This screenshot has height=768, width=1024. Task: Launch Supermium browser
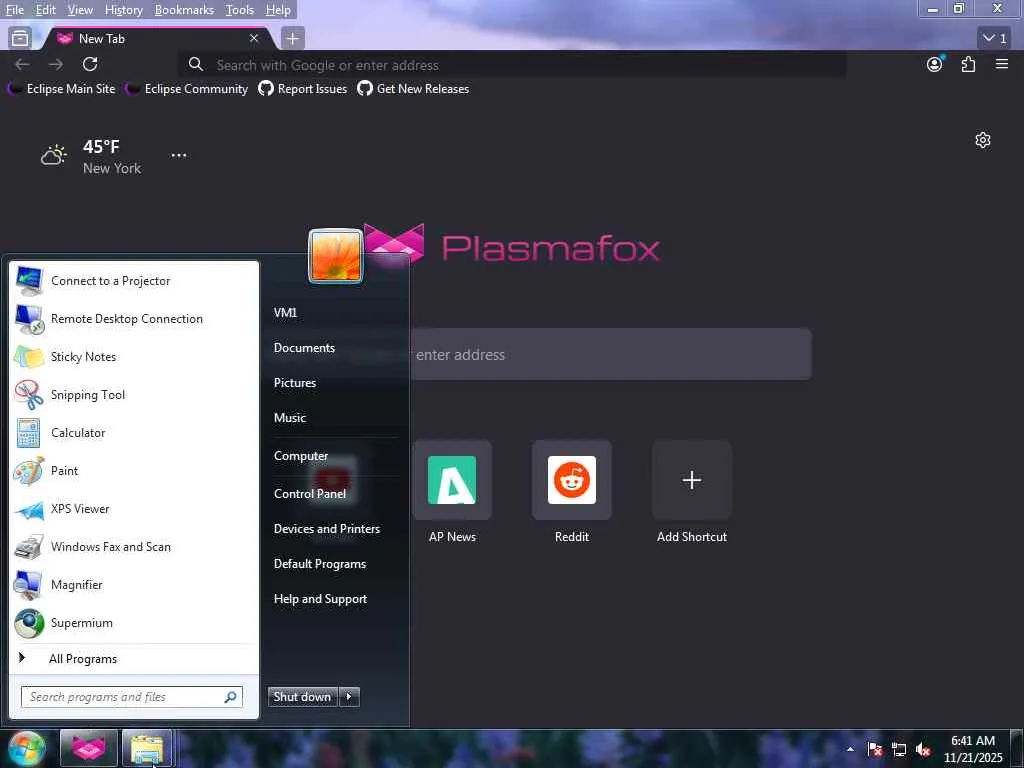(x=134, y=622)
